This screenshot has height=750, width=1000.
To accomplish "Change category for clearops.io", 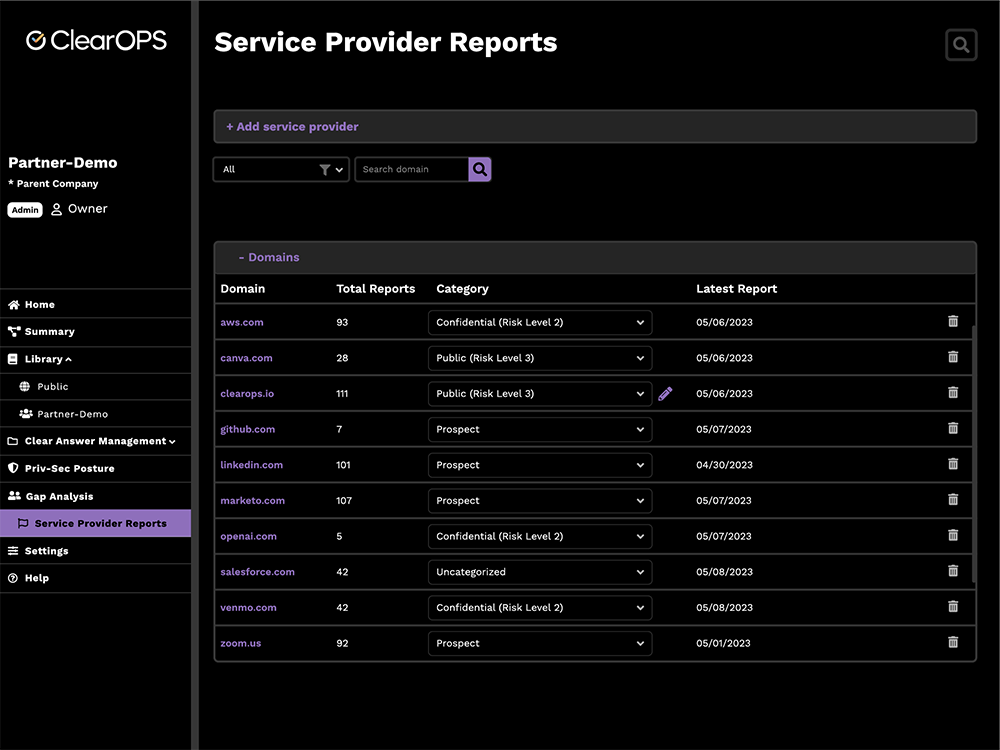I will [x=540, y=394].
